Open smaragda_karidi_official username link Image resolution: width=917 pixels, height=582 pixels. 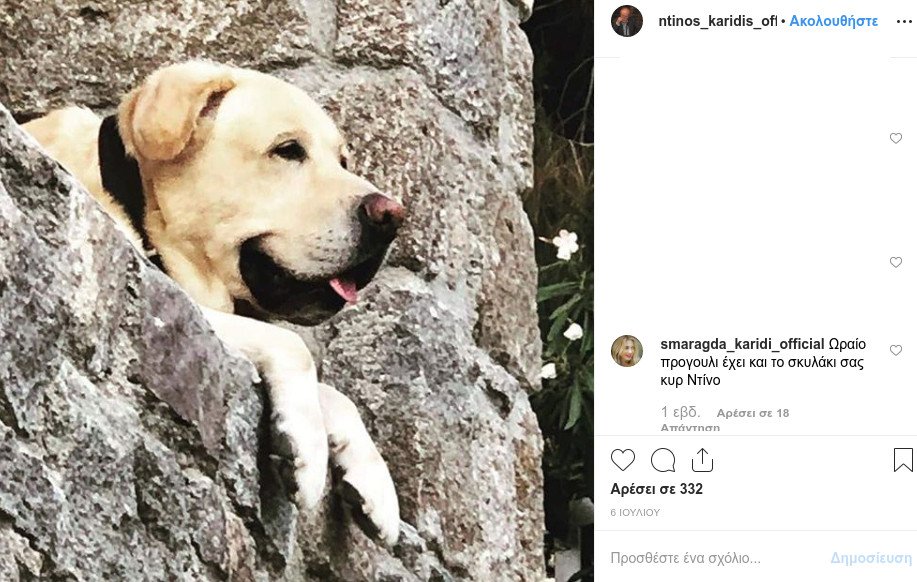742,344
